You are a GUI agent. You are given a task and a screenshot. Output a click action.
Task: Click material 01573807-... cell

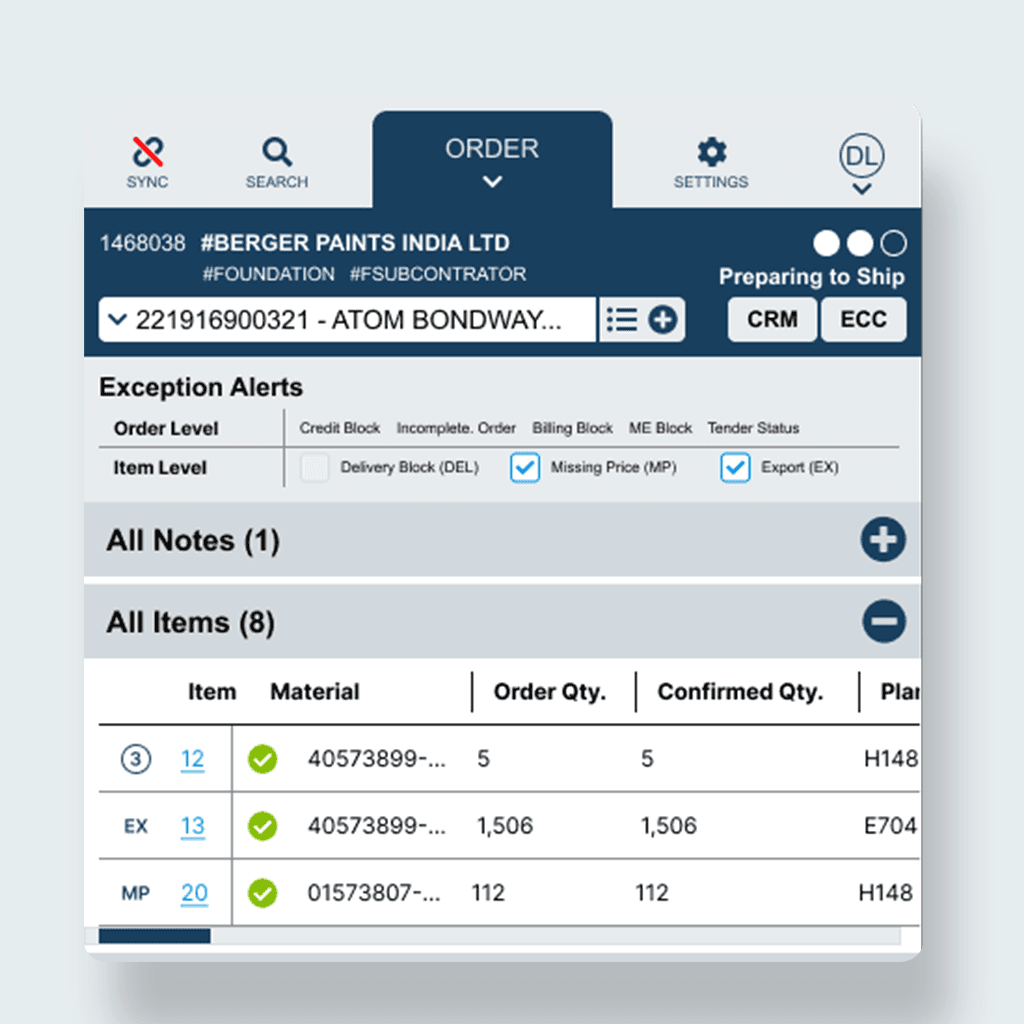[x=374, y=893]
